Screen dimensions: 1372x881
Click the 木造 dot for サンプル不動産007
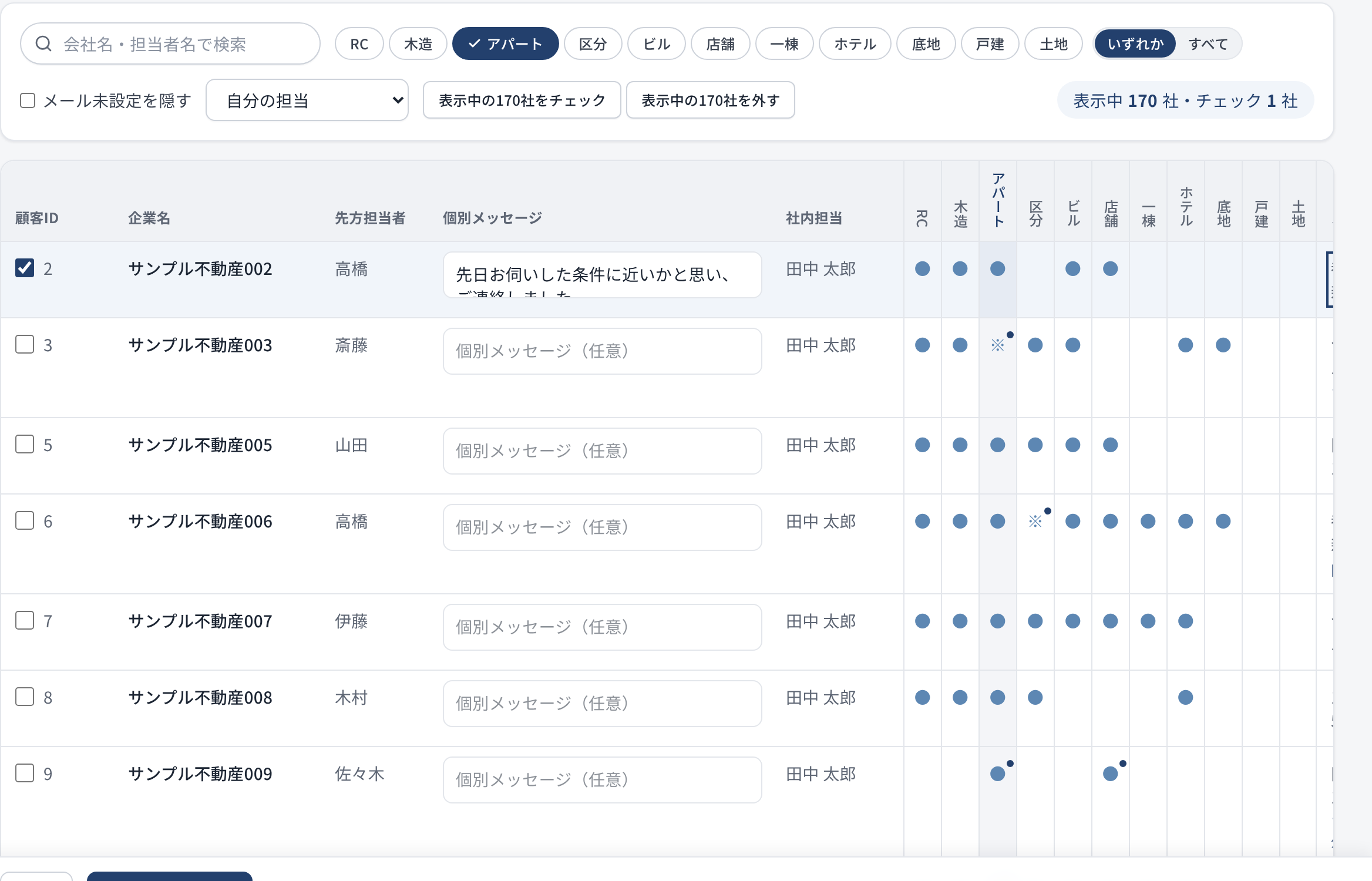(x=960, y=621)
